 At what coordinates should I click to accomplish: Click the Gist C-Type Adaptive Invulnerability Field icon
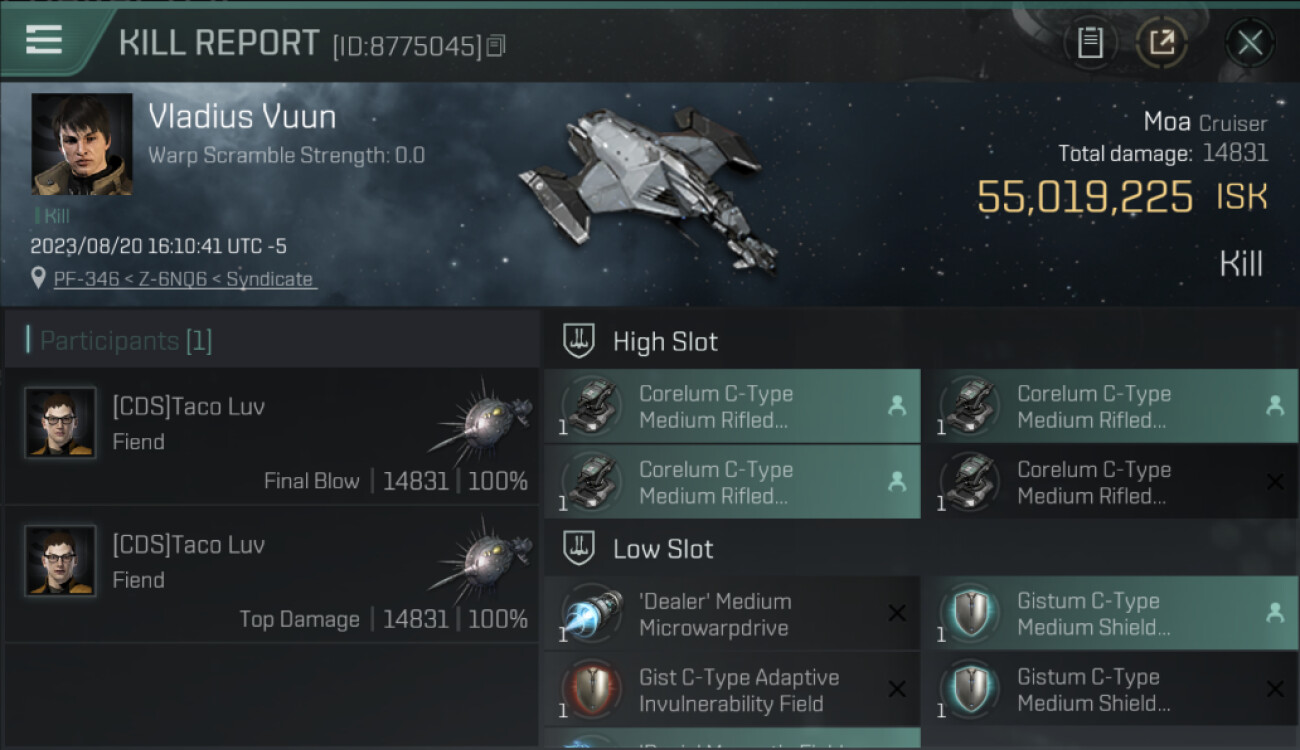tap(591, 690)
